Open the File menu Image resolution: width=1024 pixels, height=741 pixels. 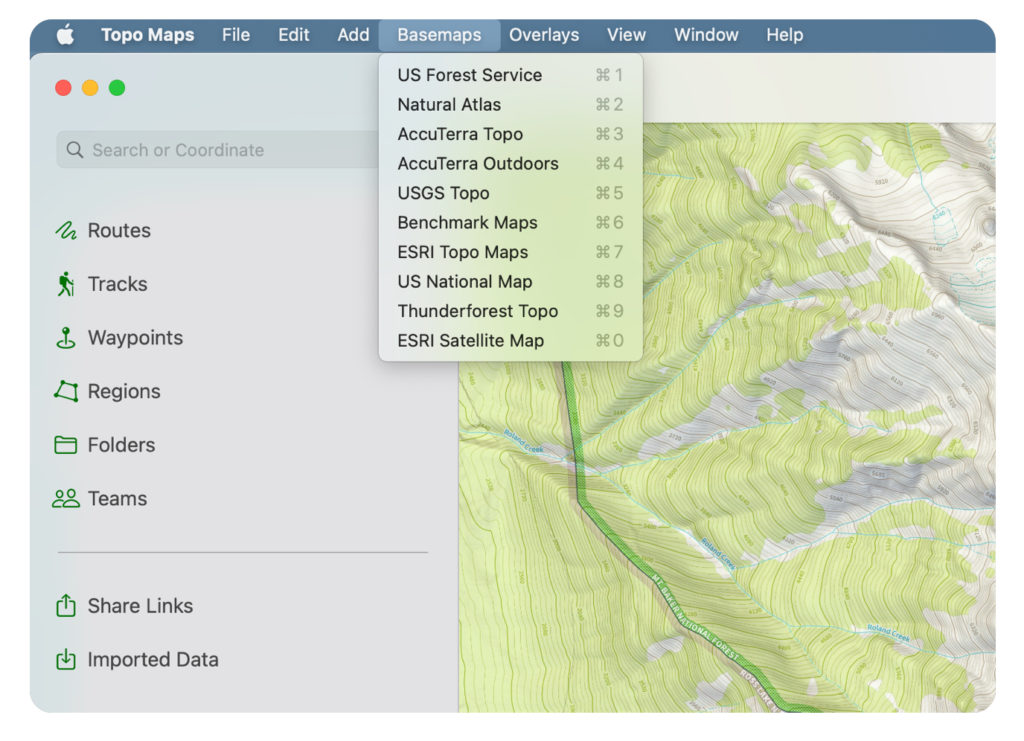click(236, 35)
